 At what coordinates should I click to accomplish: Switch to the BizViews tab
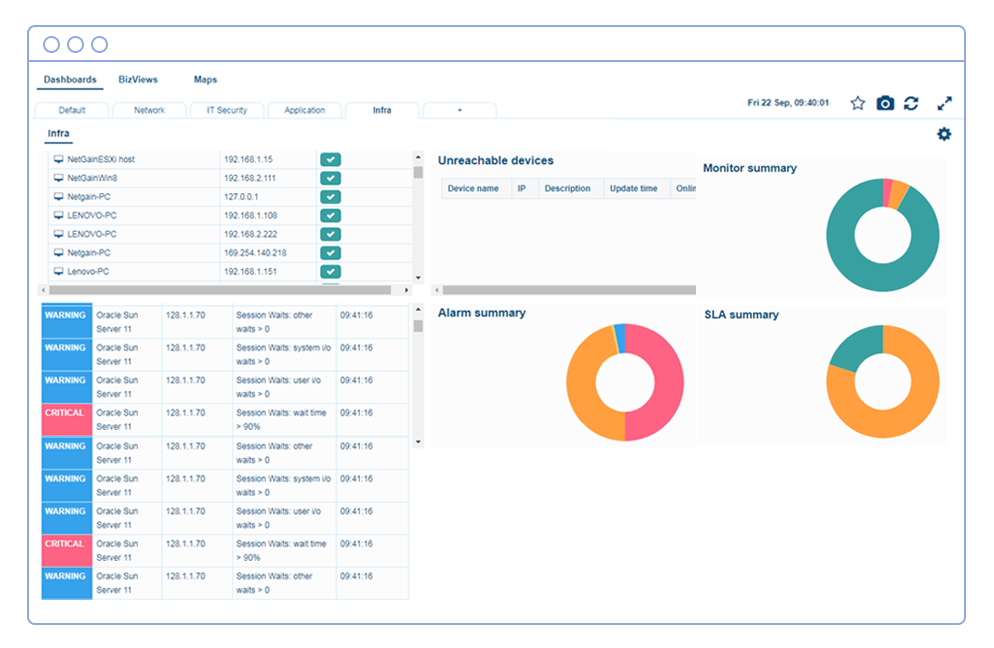pos(137,80)
